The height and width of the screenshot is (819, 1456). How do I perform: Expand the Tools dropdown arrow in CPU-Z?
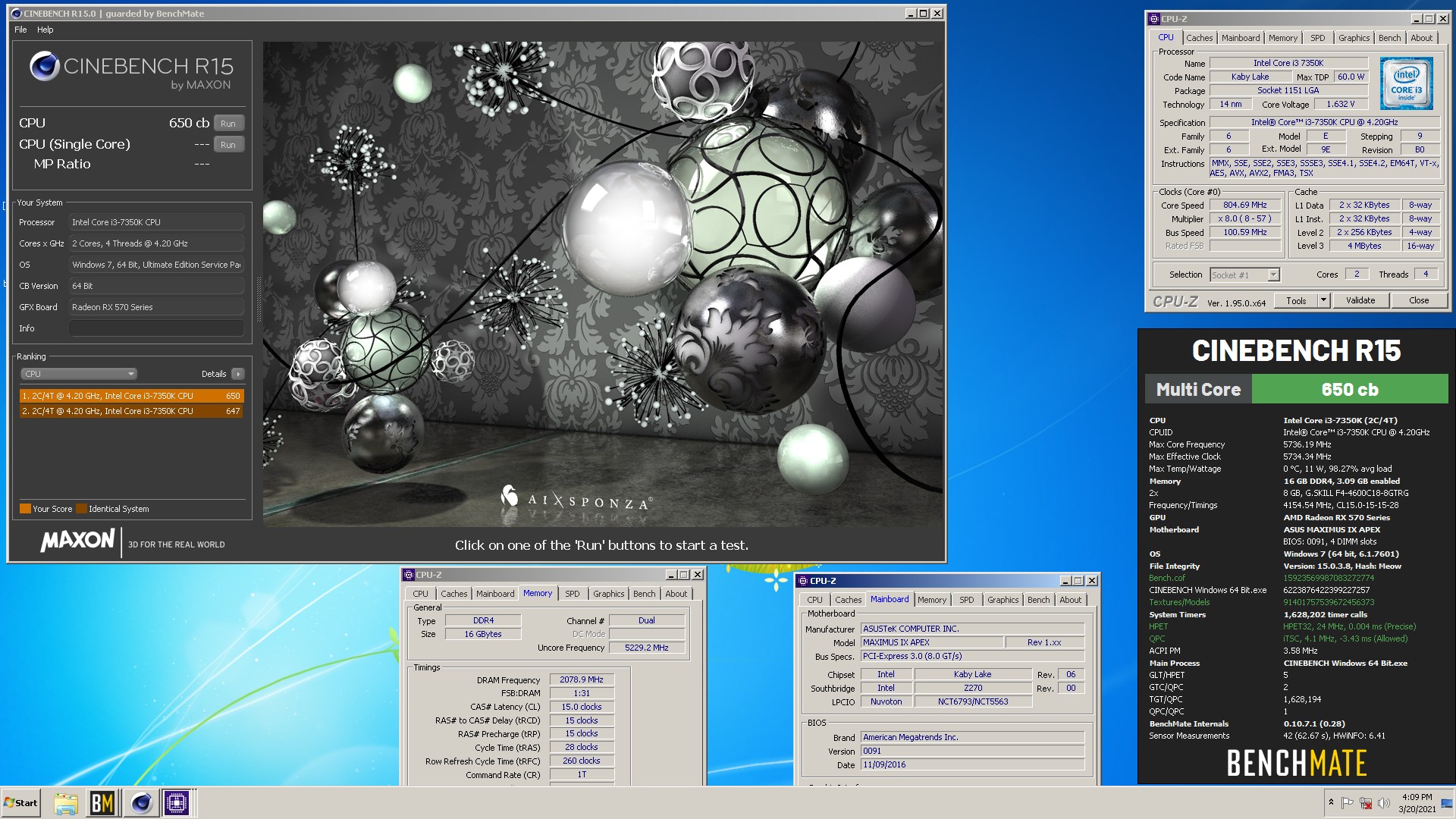(1323, 300)
